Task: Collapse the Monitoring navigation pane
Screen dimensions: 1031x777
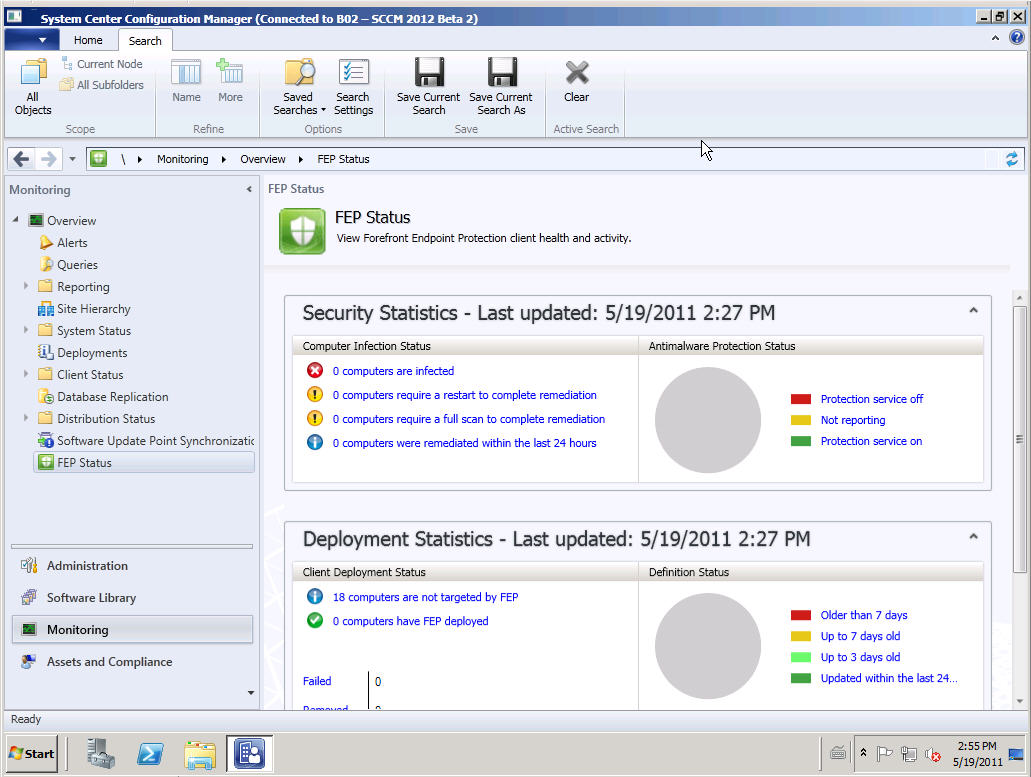Action: click(249, 189)
